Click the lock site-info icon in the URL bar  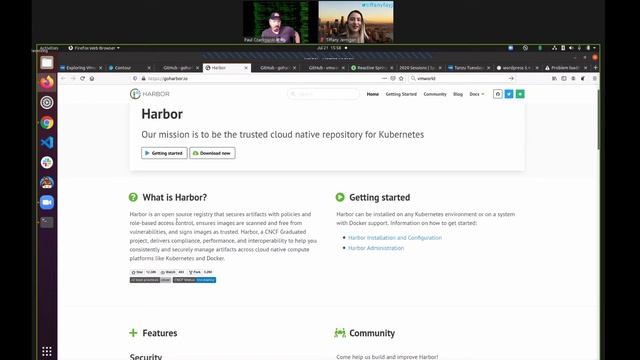tap(143, 78)
